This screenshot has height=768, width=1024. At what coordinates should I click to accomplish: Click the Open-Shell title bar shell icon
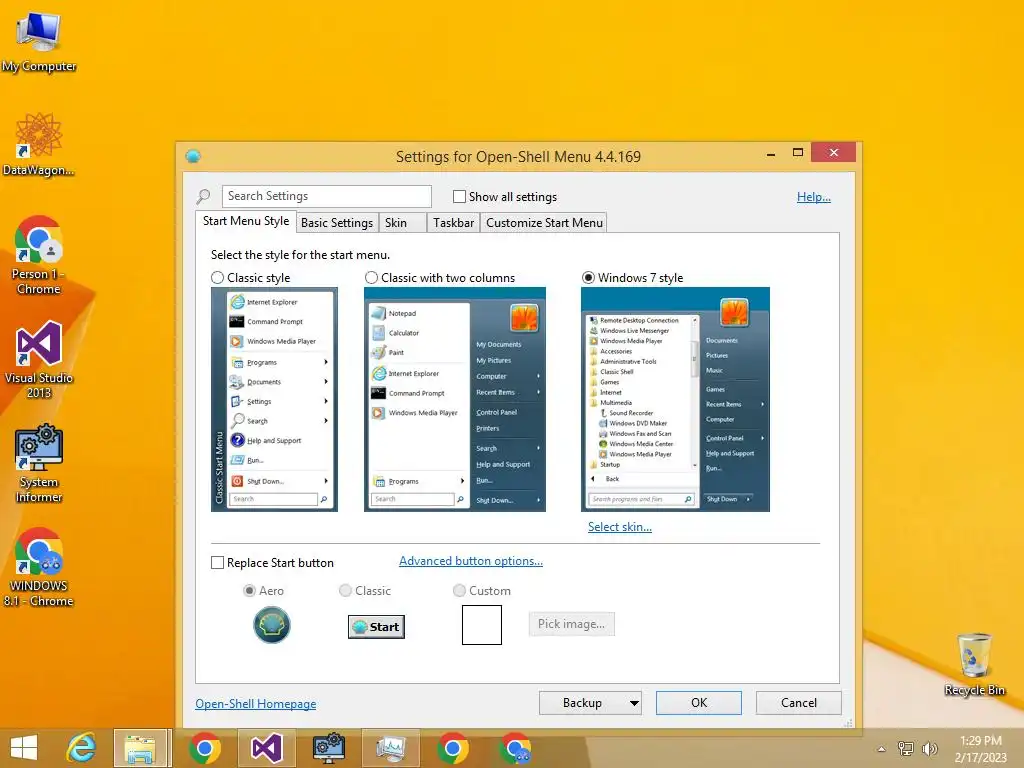tap(193, 157)
